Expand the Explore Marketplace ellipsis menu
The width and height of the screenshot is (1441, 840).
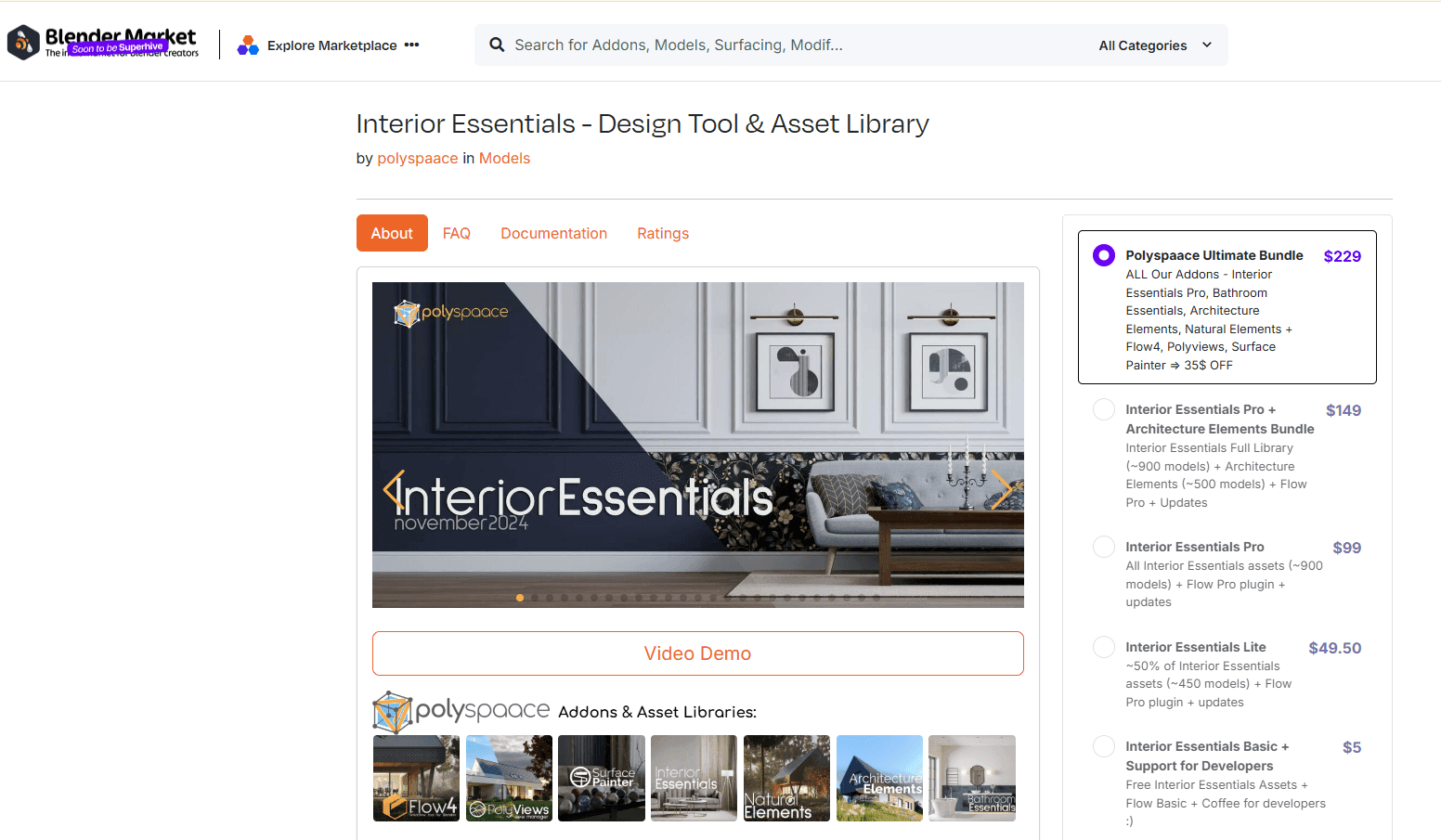pyautogui.click(x=412, y=44)
